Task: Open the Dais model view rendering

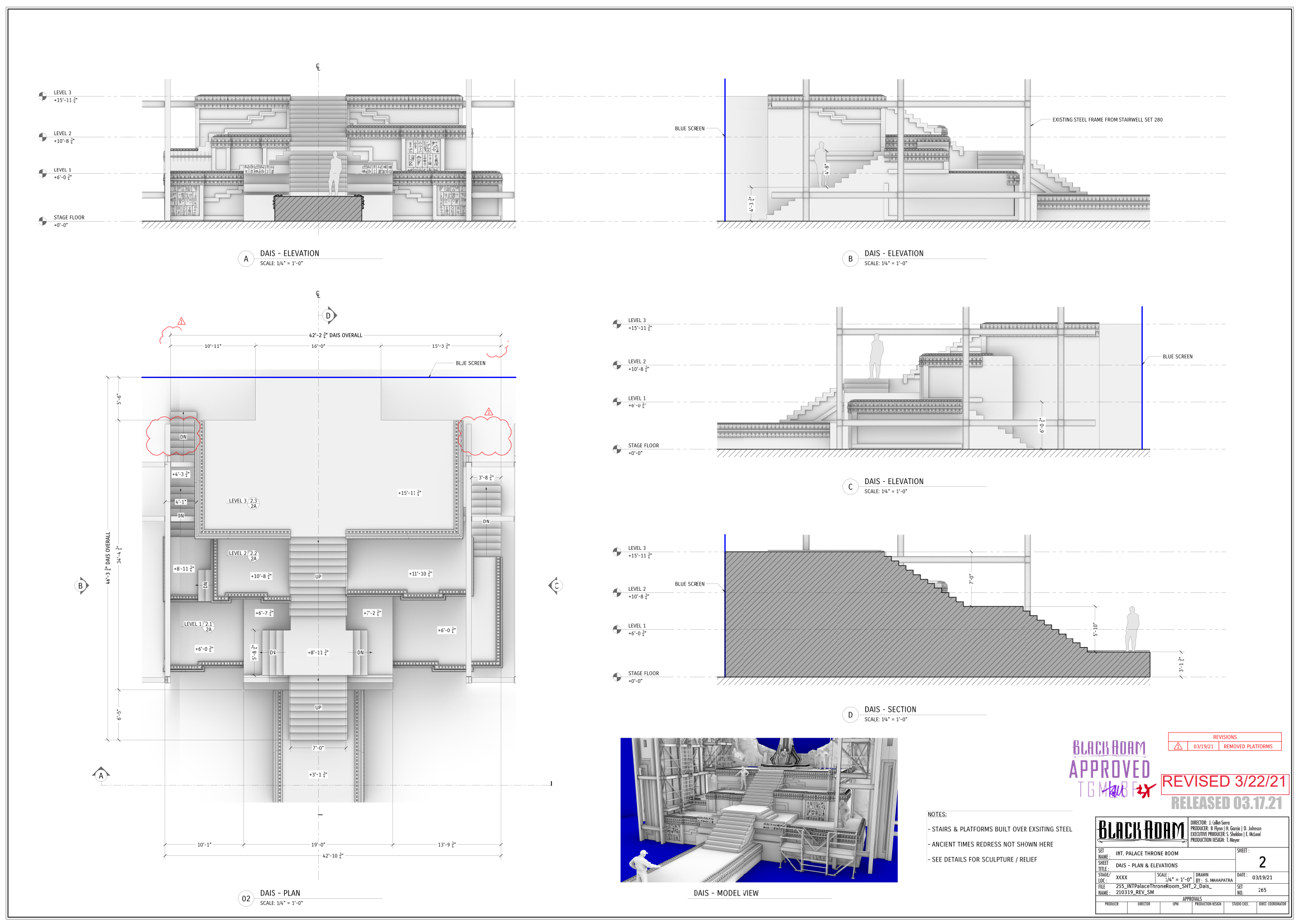Action: tap(759, 810)
